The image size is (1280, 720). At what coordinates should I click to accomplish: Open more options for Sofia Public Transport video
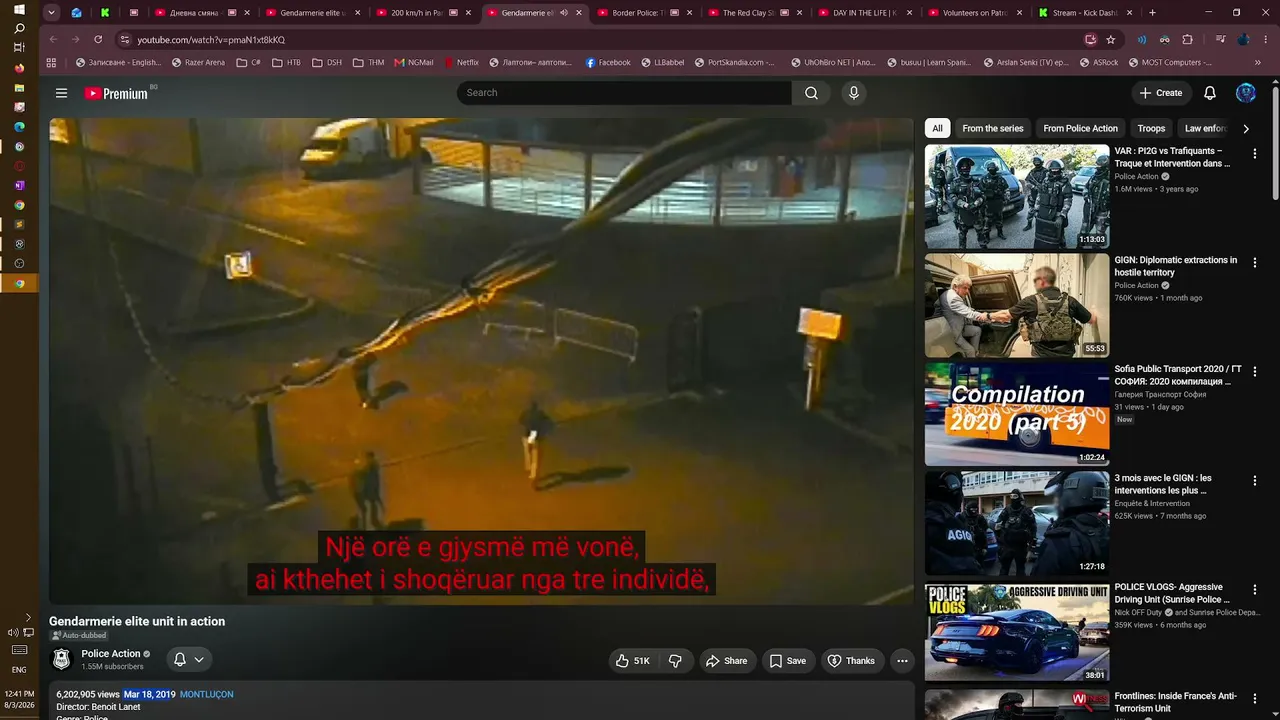[x=1255, y=371]
